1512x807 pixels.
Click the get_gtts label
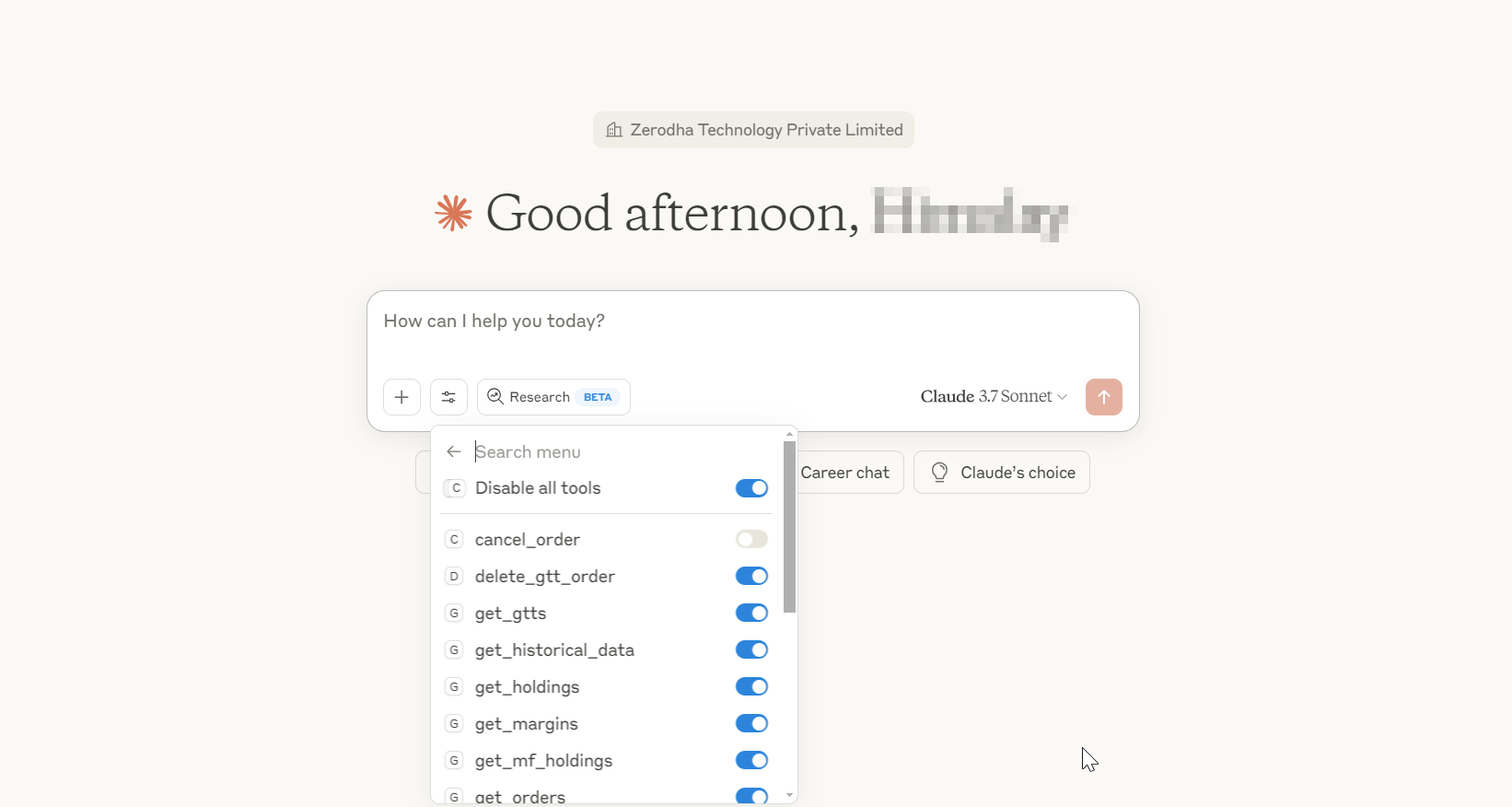510,614
